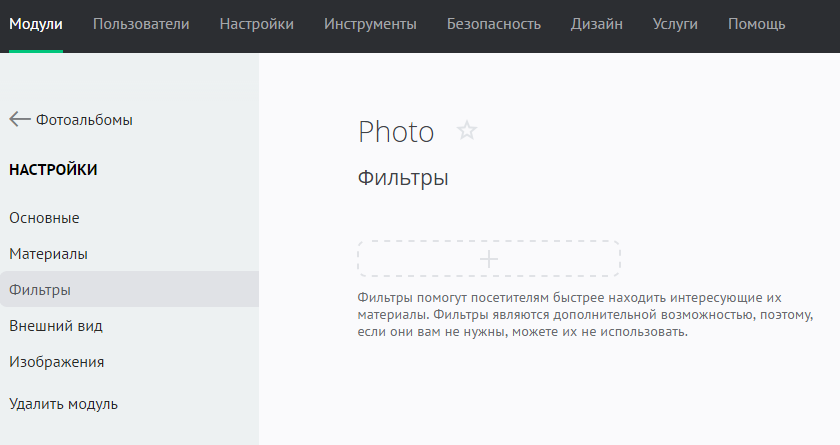Open Основные settings in the sidebar

click(x=44, y=218)
